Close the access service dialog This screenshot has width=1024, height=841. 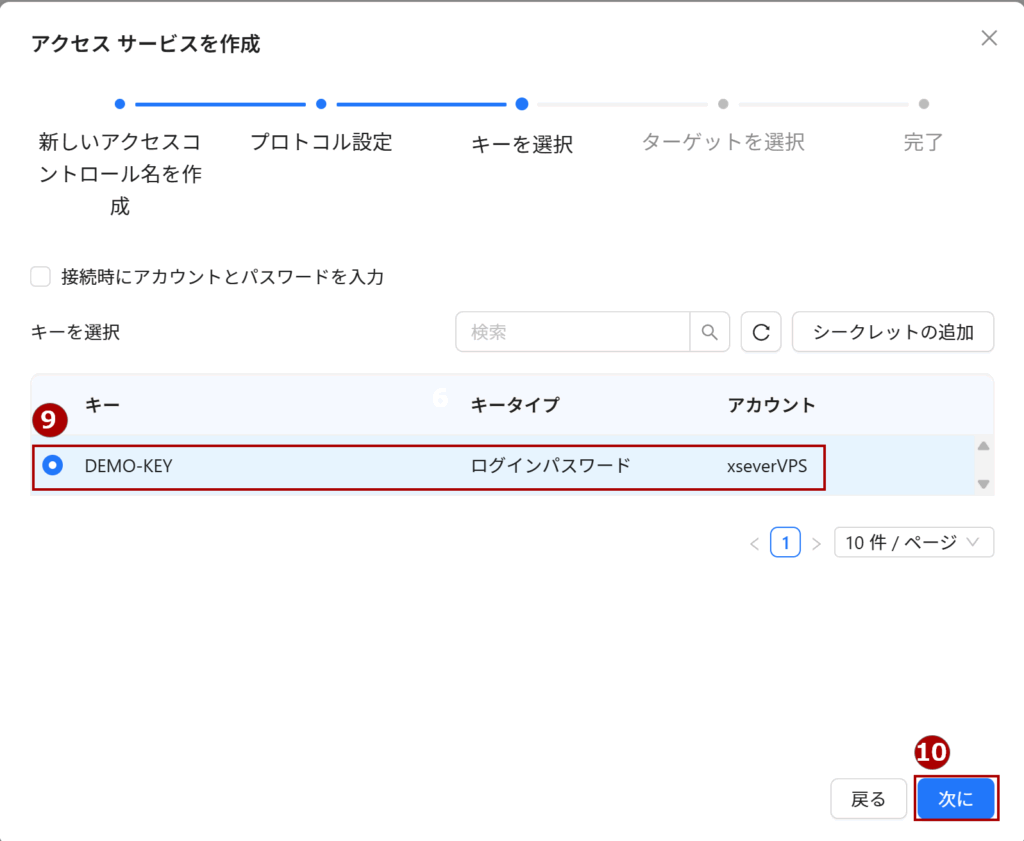point(988,39)
